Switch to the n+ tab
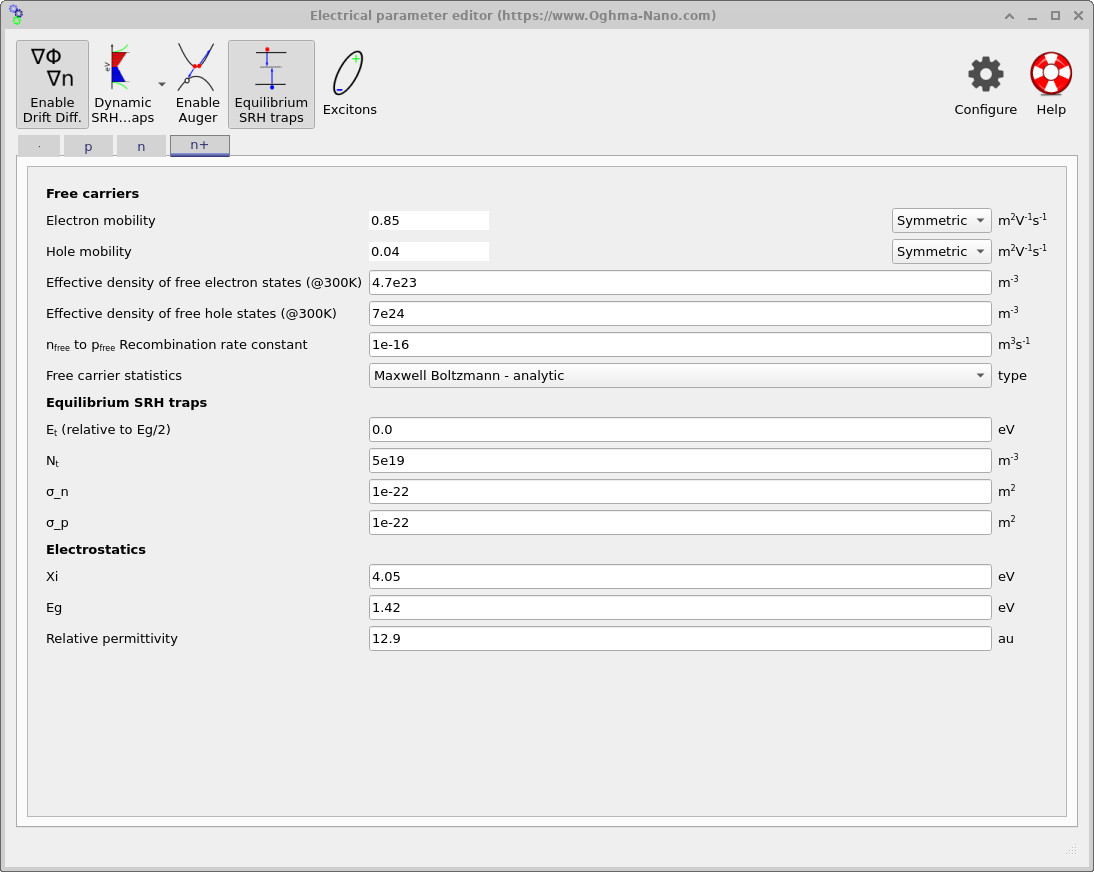This screenshot has width=1094, height=872. 199,144
